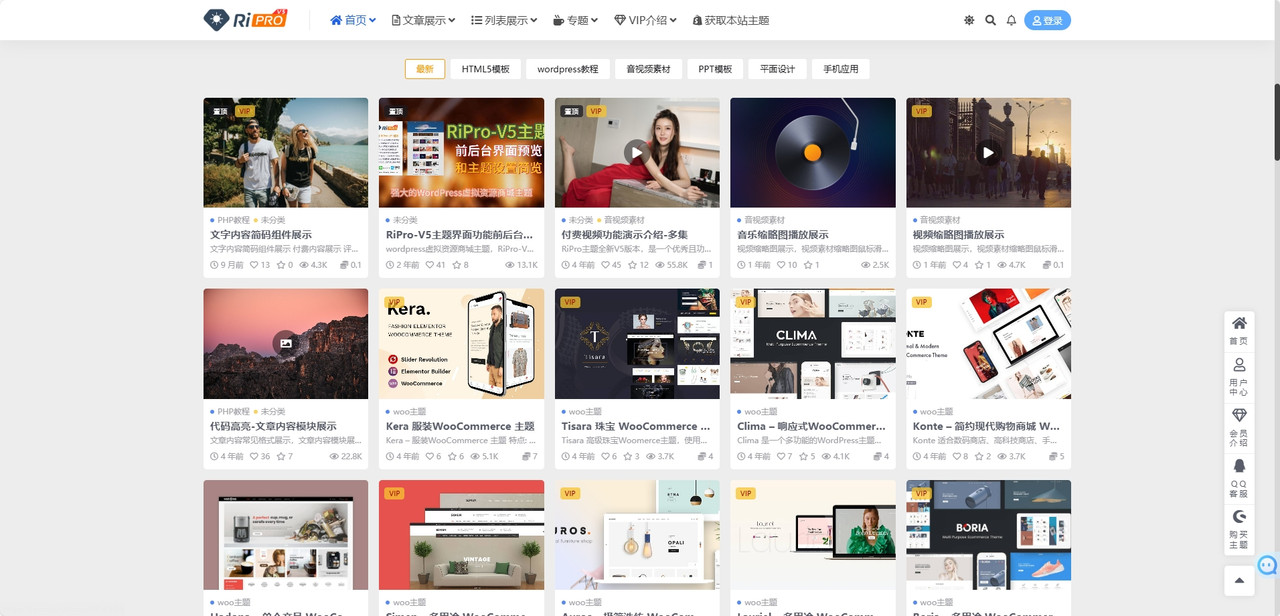Open RiPro-V5主题 preview thumbnail
Image resolution: width=1280 pixels, height=616 pixels.
pyautogui.click(x=461, y=152)
